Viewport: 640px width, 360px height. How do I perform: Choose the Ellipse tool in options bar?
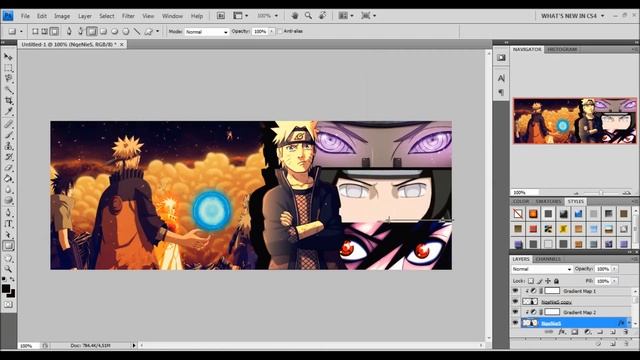tap(115, 31)
